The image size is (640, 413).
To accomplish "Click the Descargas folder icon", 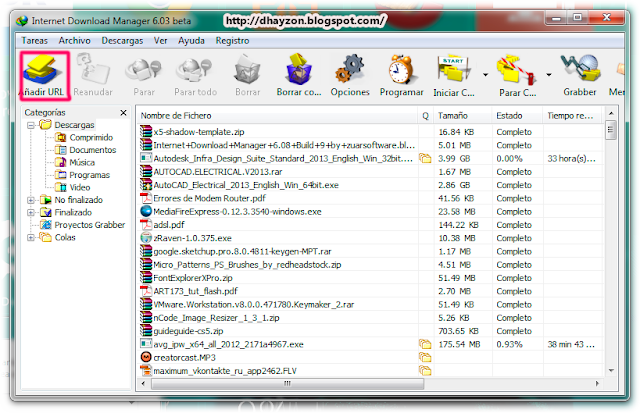I will tap(46, 124).
